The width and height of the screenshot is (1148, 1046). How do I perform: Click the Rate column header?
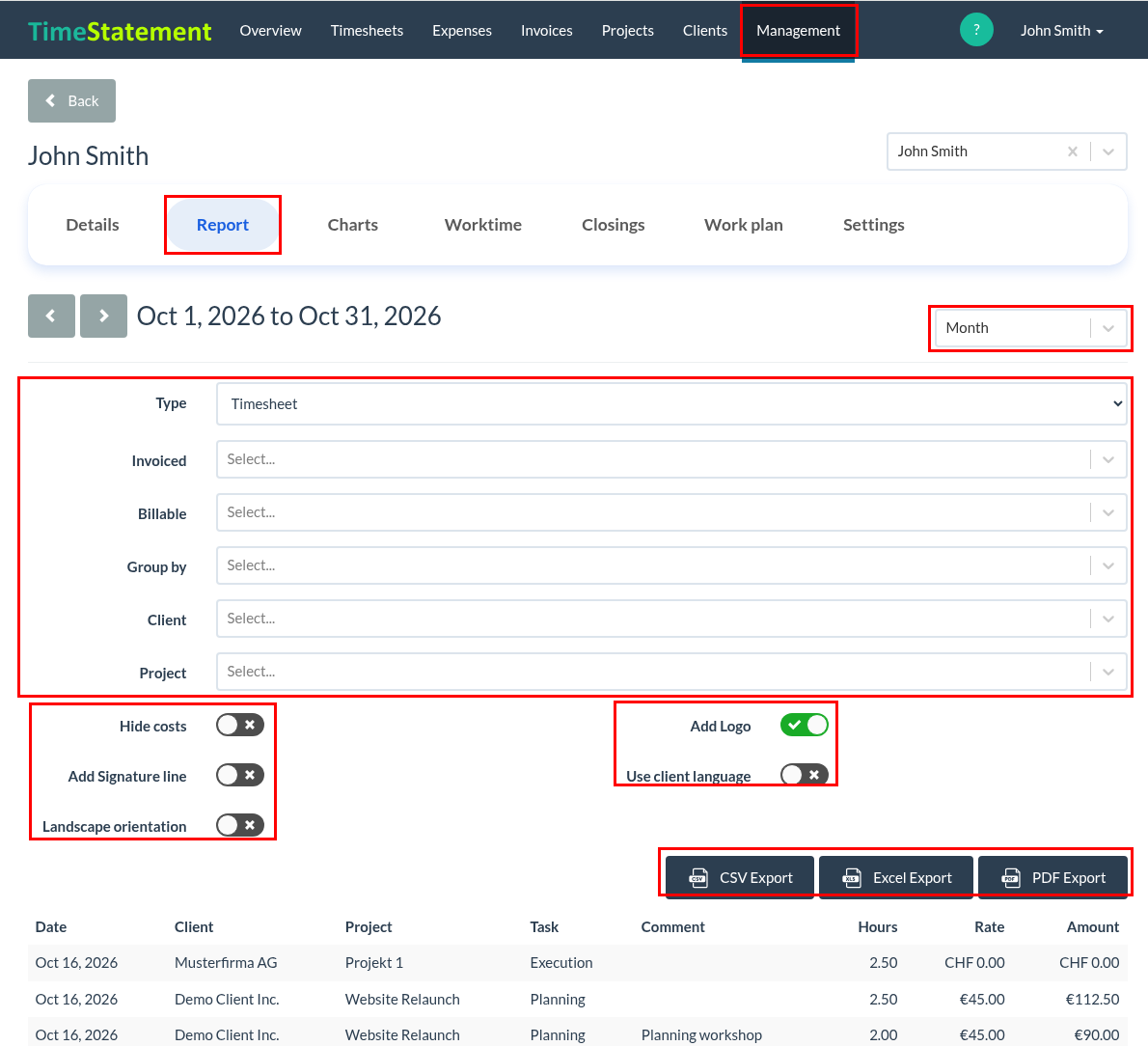pyautogui.click(x=989, y=926)
